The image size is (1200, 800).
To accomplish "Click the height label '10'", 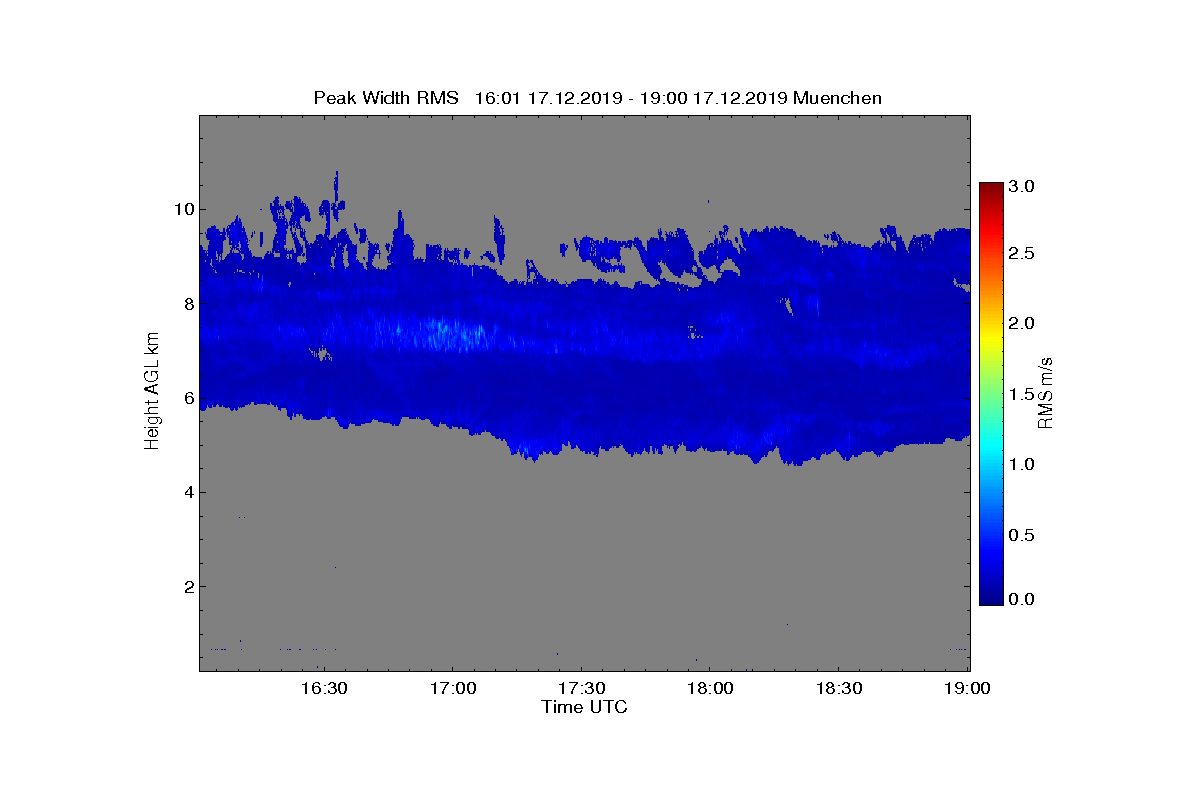I will click(x=184, y=209).
